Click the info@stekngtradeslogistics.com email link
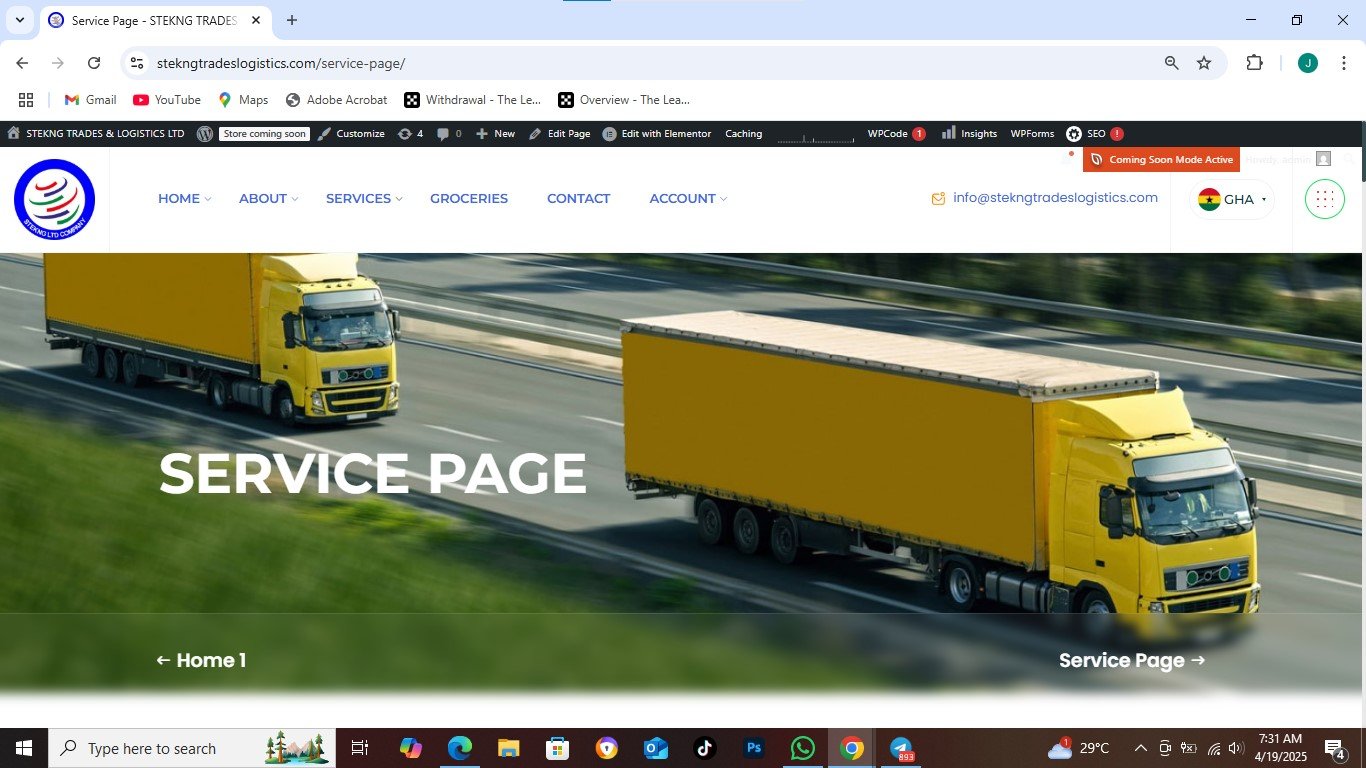1366x768 pixels. (x=1054, y=198)
